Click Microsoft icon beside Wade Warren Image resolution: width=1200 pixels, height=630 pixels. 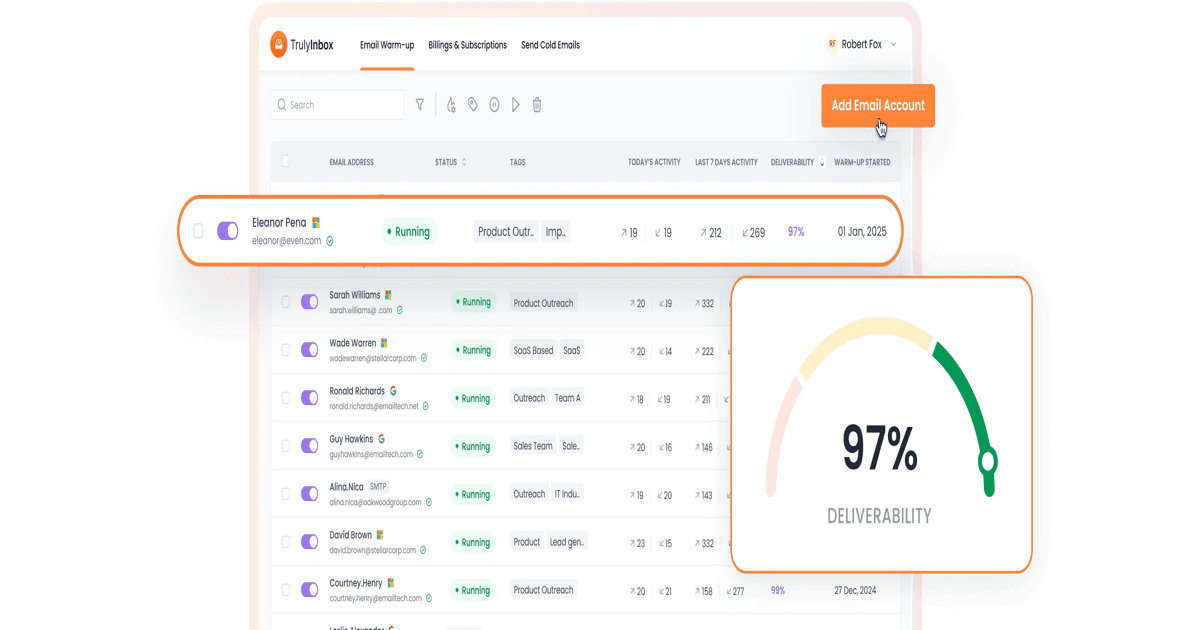tap(385, 343)
